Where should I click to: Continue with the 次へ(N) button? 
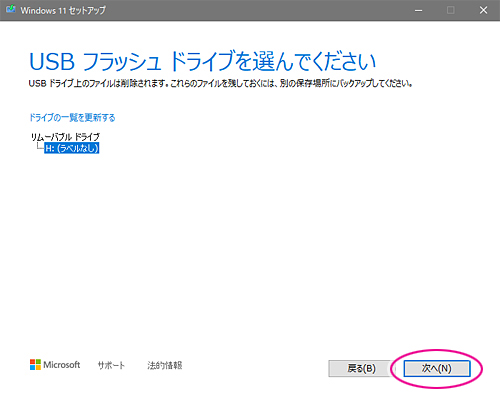[437, 368]
